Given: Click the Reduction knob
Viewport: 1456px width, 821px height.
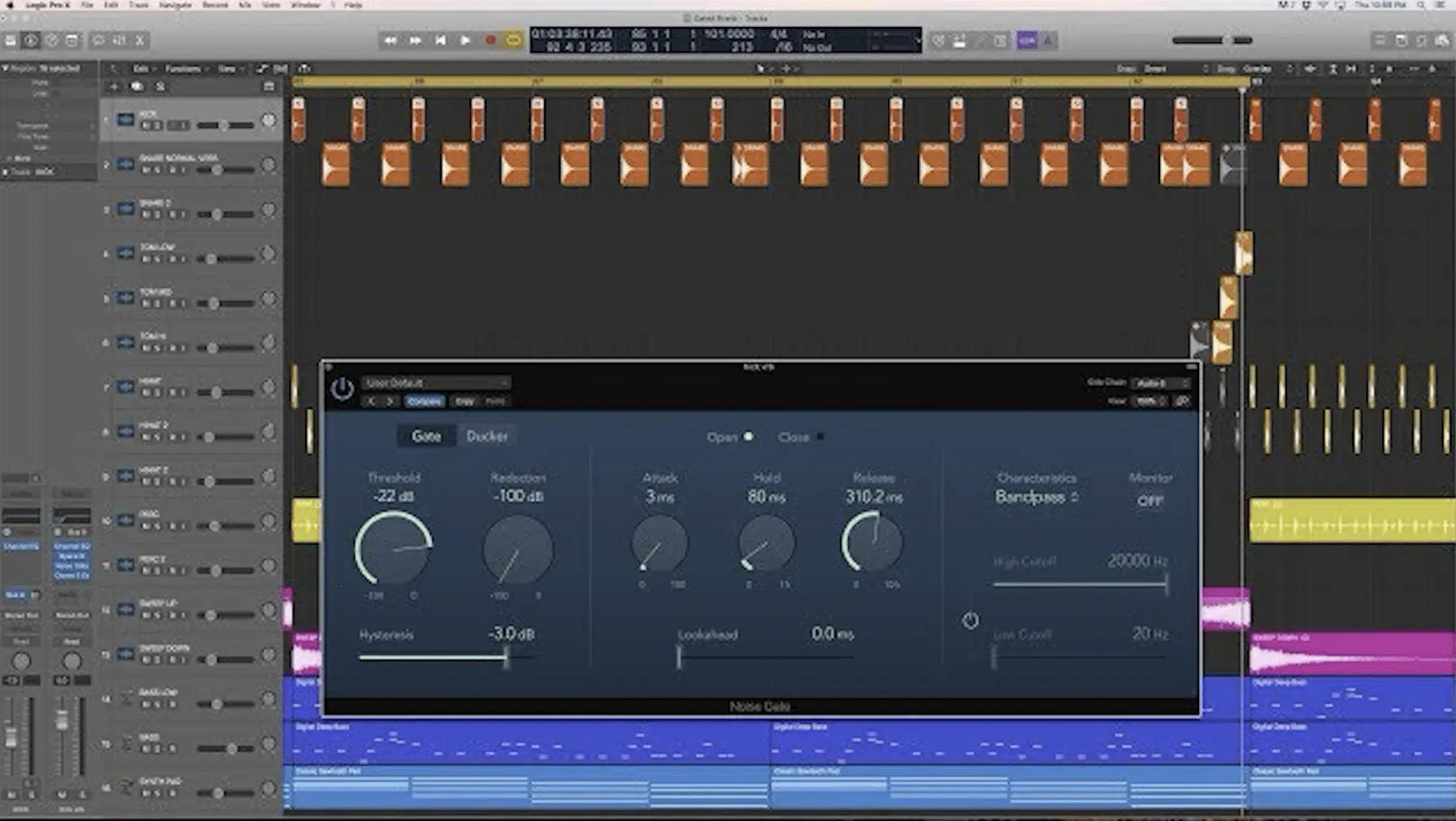Looking at the screenshot, I should tap(517, 549).
